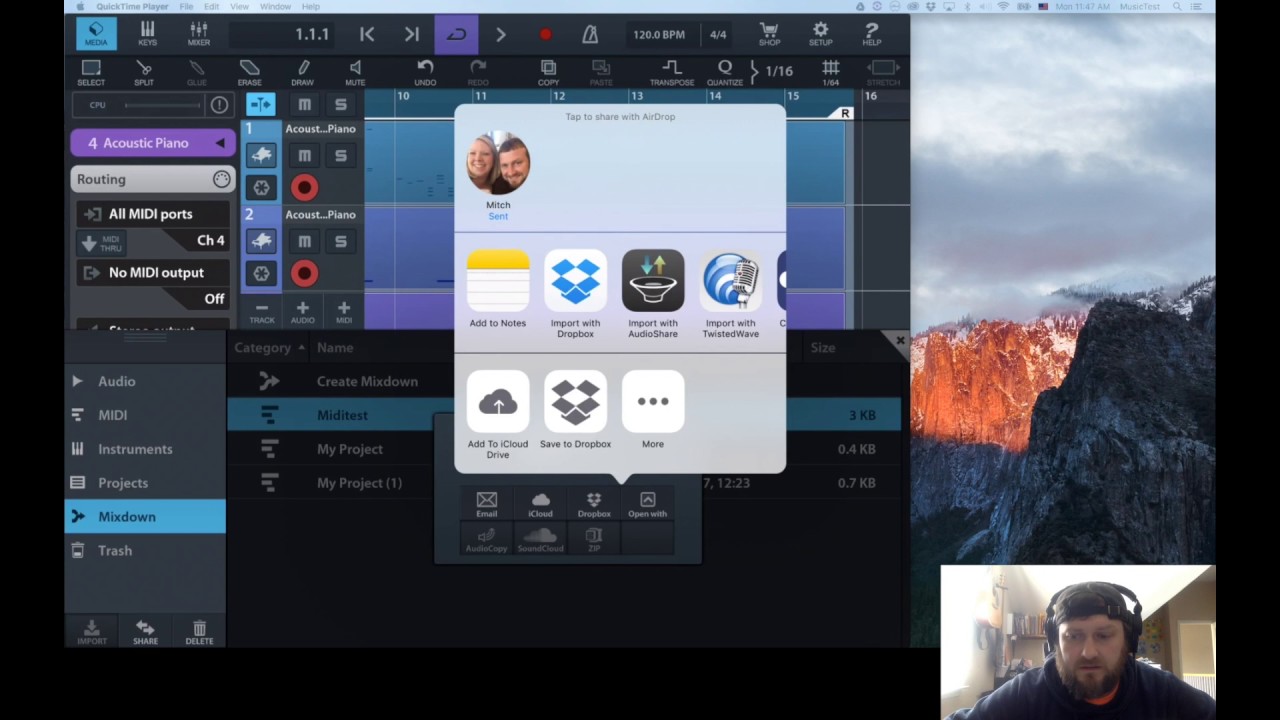Copy the selection with the Copy tool
This screenshot has width=1280, height=720.
coord(548,72)
